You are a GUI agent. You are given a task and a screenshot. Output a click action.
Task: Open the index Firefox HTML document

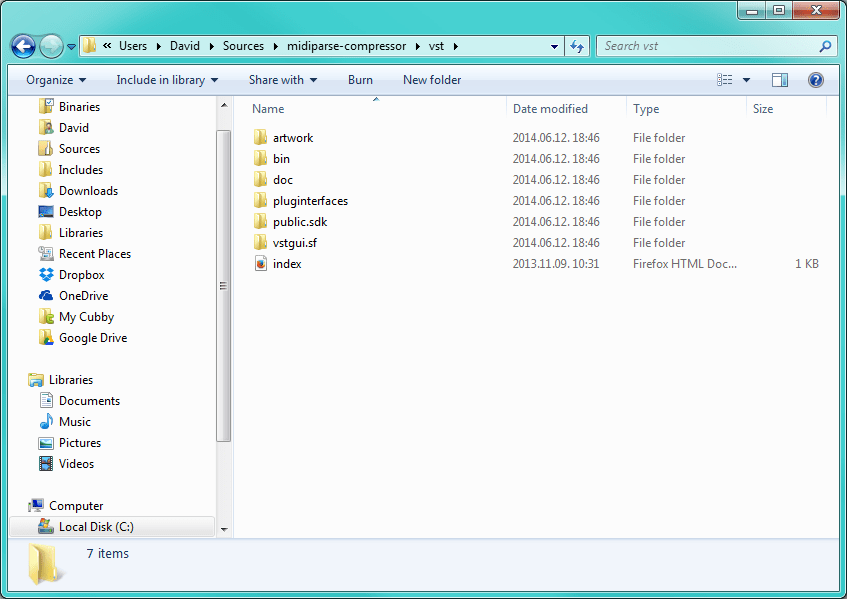click(x=286, y=263)
